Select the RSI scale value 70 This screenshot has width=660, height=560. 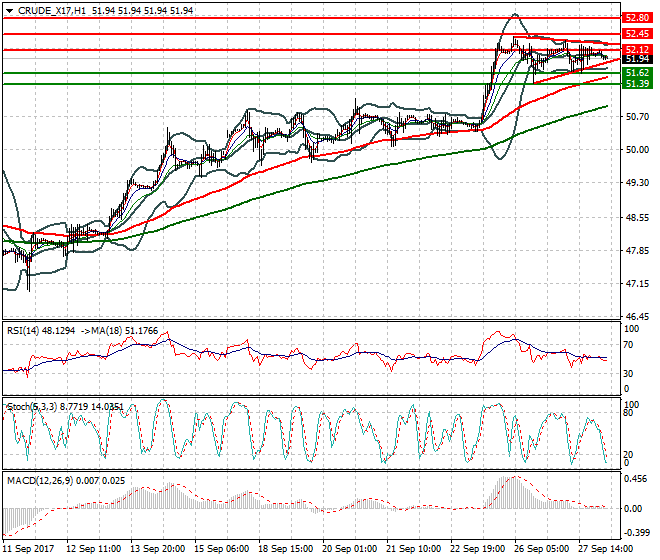[628, 345]
